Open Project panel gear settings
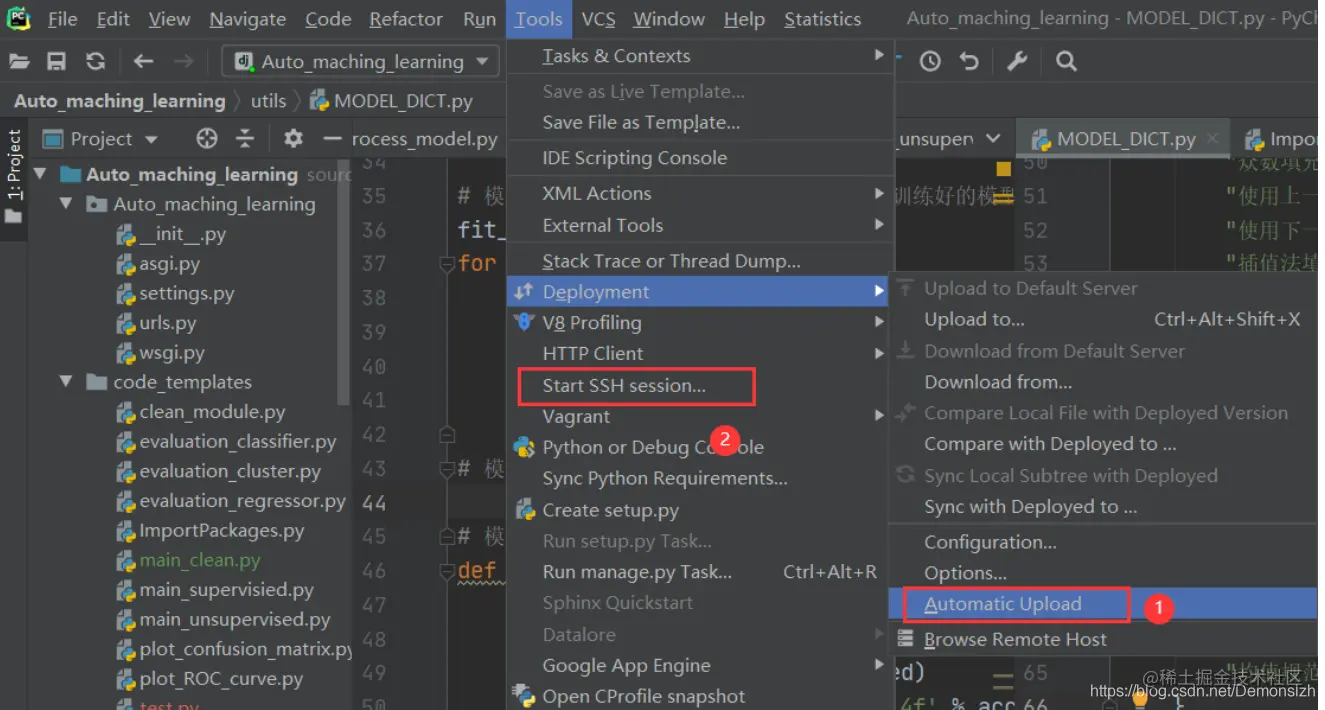This screenshot has height=710, width=1325. (x=293, y=139)
